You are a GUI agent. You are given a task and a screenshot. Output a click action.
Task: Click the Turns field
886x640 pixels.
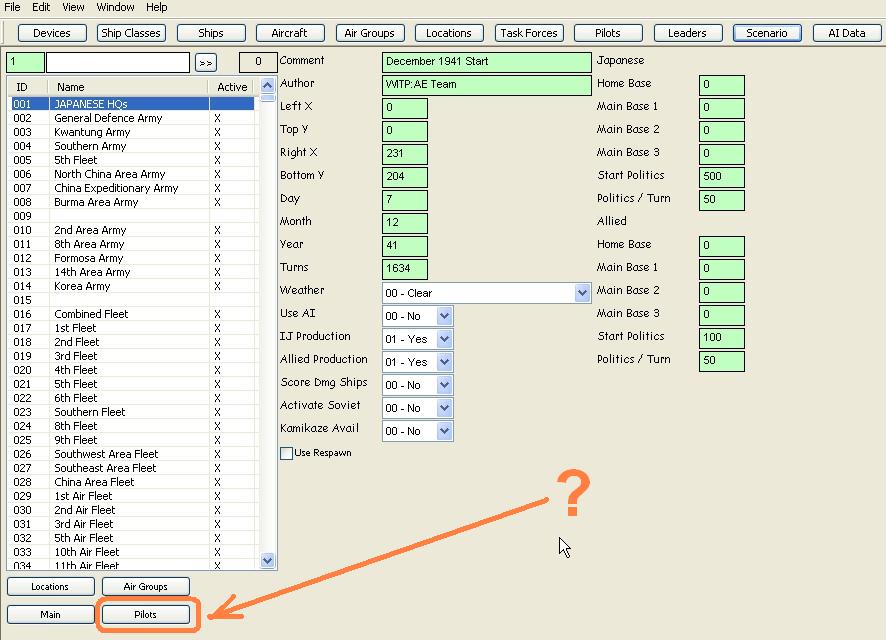tap(405, 269)
